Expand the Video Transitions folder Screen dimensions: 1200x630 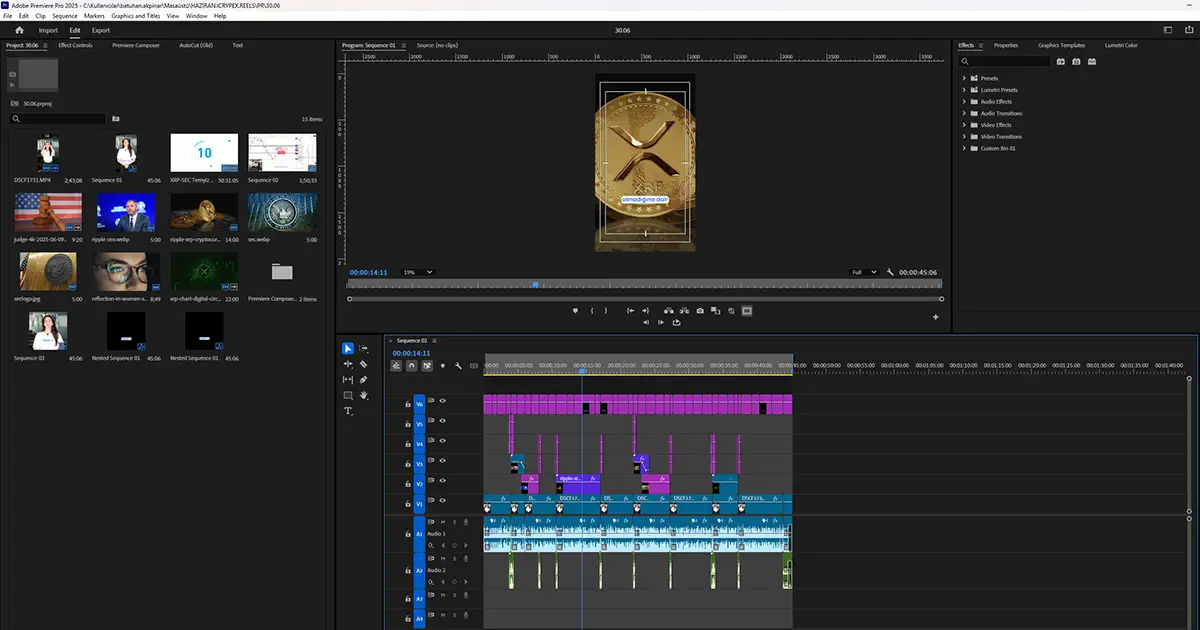[x=965, y=137]
